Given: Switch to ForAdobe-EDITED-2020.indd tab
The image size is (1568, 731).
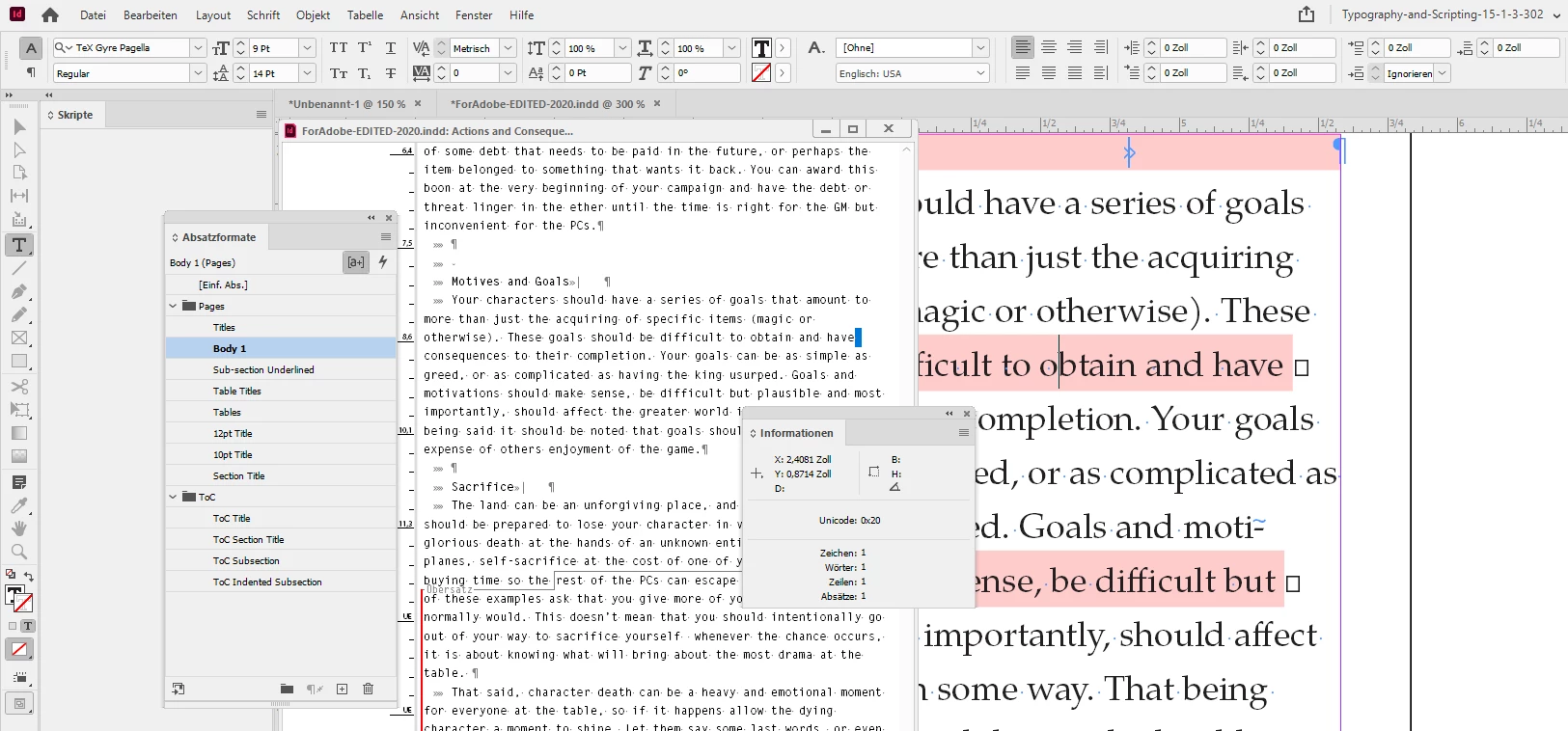Looking at the screenshot, I should (548, 103).
